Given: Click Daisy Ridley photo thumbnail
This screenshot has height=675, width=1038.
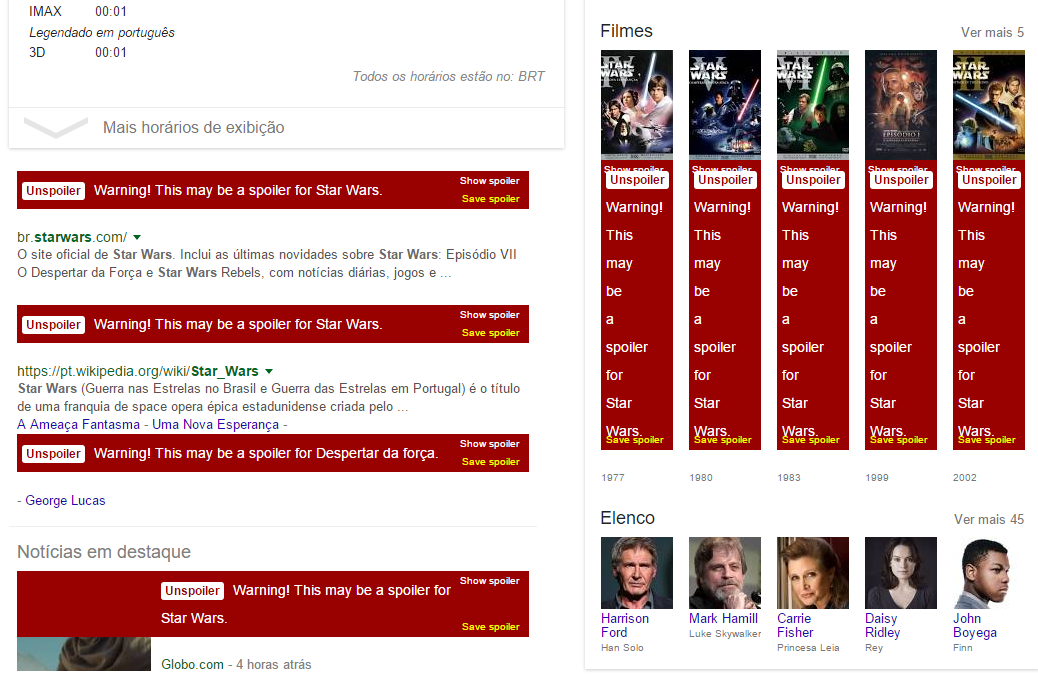Looking at the screenshot, I should point(901,573).
